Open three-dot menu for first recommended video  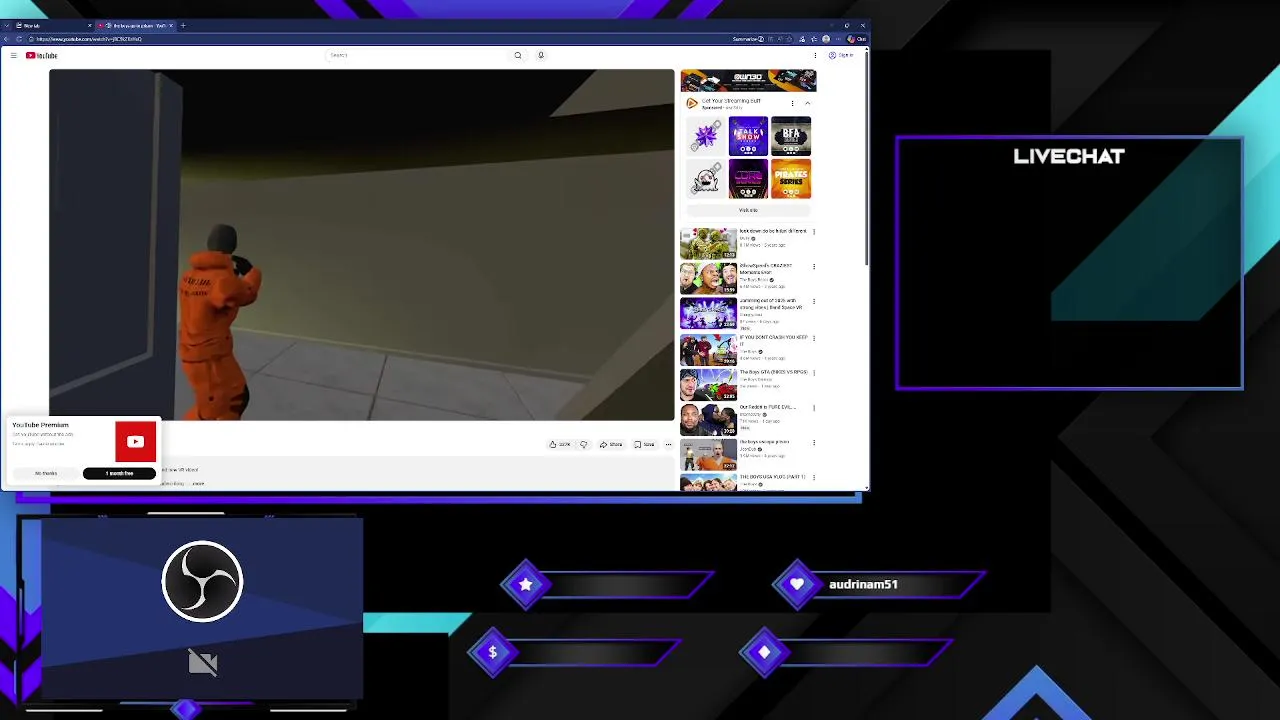coord(814,232)
